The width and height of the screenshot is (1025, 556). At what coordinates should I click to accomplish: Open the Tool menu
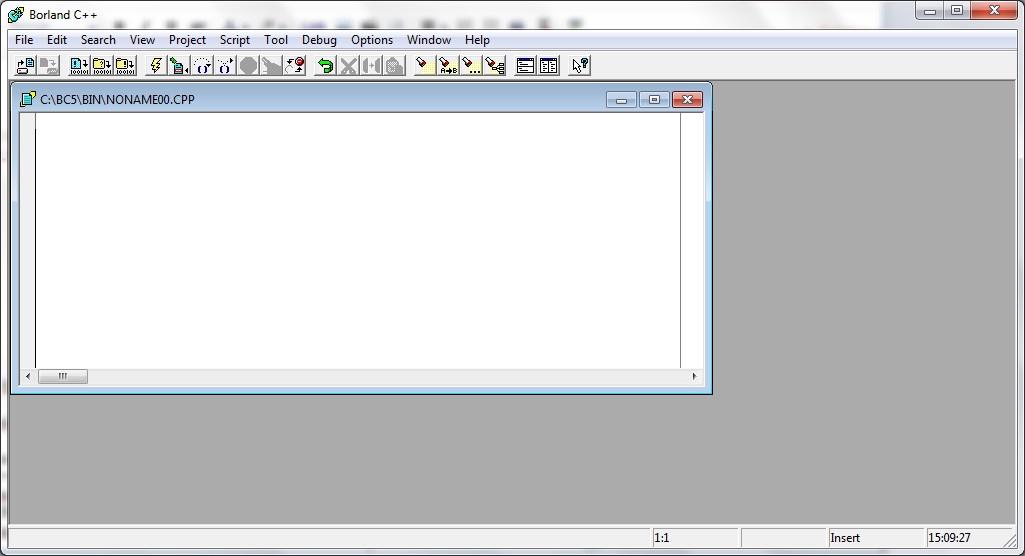[276, 40]
